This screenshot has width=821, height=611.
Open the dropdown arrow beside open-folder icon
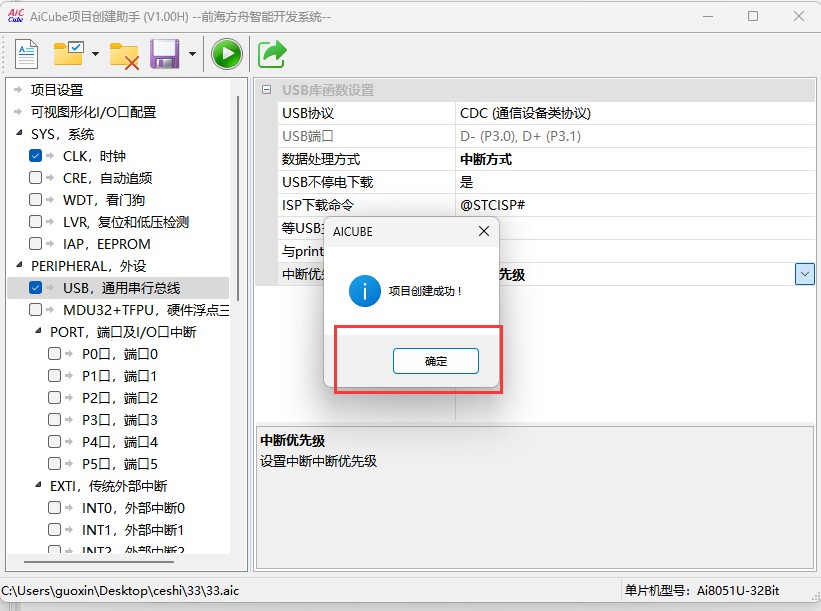tap(95, 53)
